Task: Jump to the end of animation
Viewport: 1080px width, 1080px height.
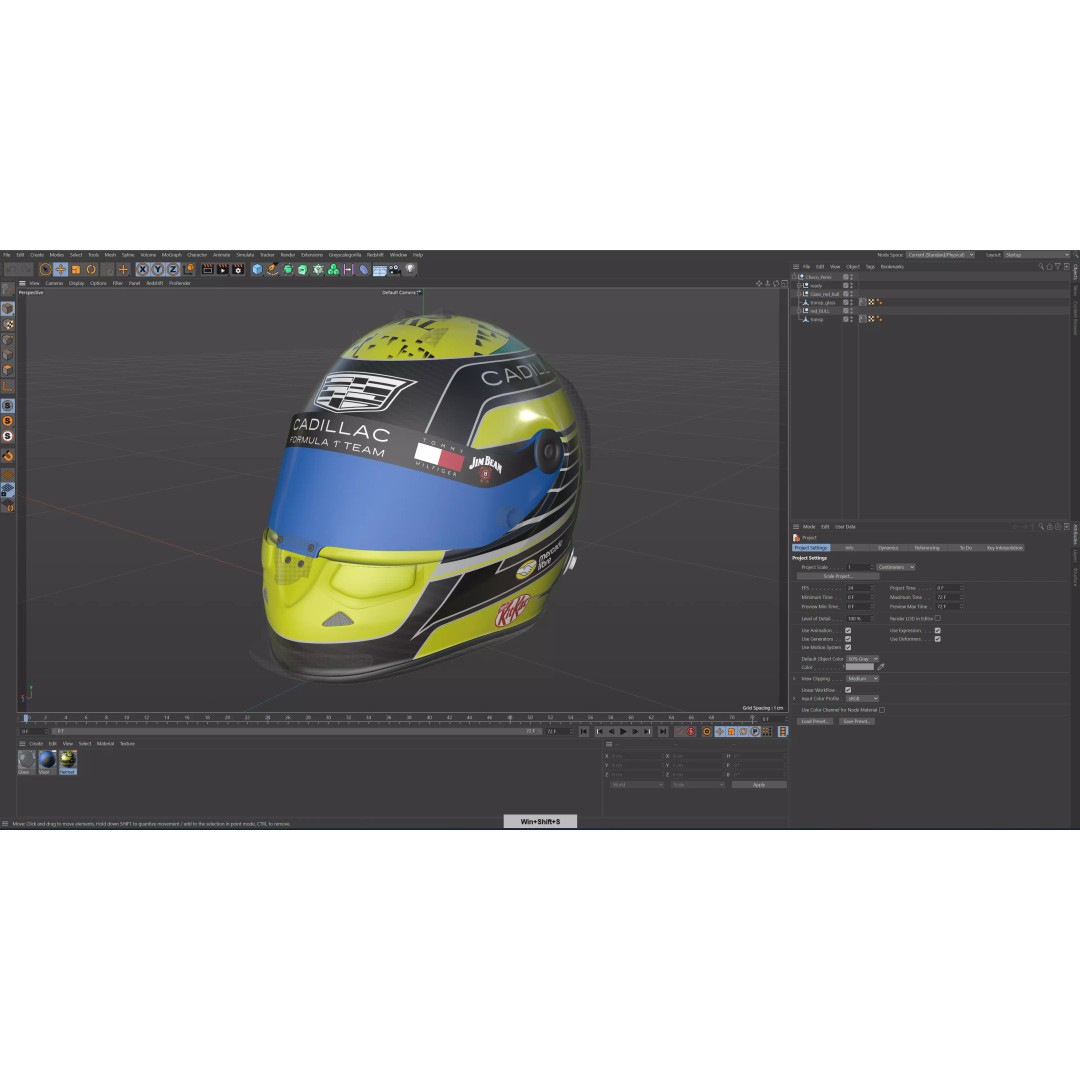Action: 663,732
